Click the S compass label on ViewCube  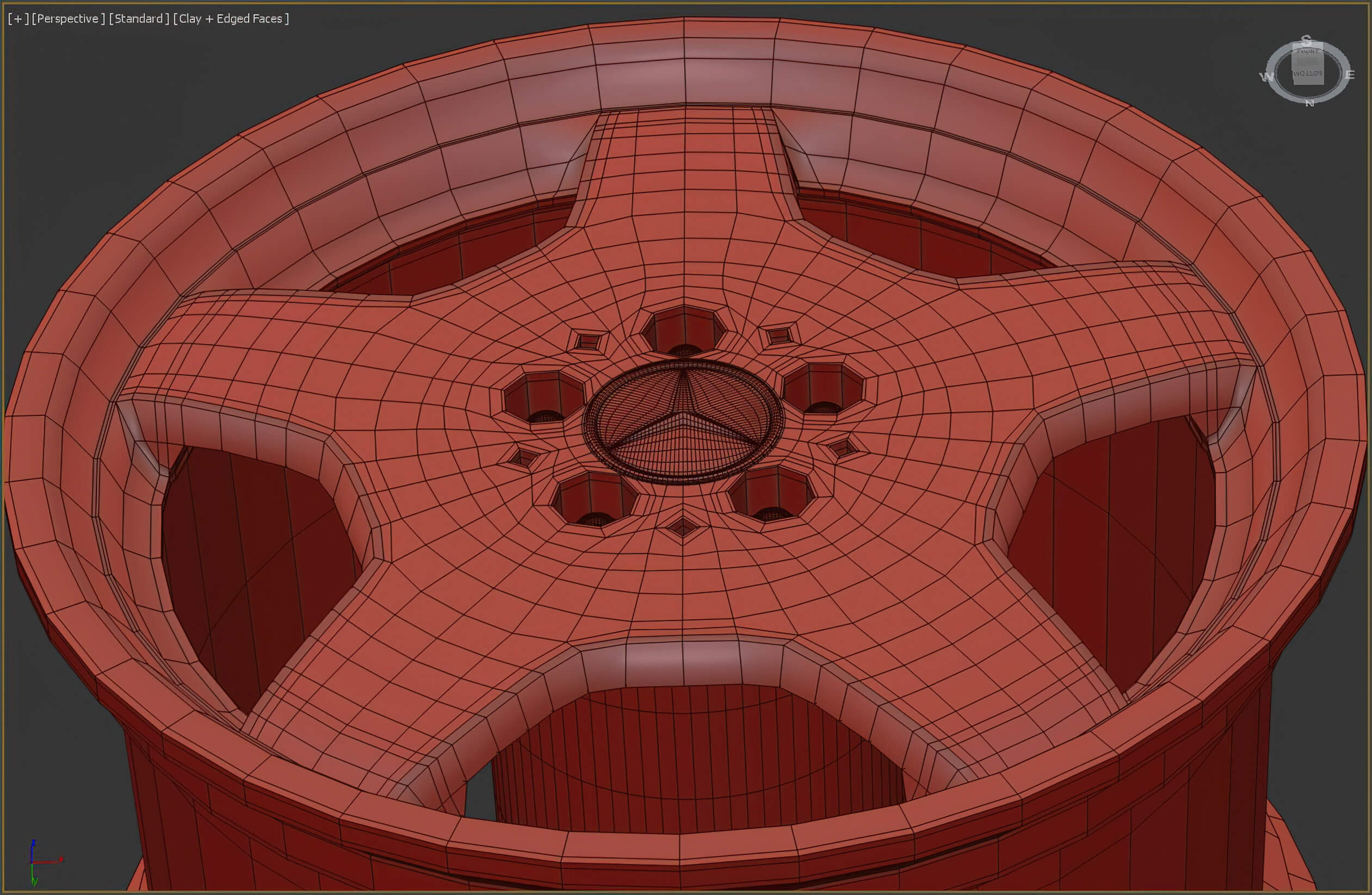(x=1306, y=40)
